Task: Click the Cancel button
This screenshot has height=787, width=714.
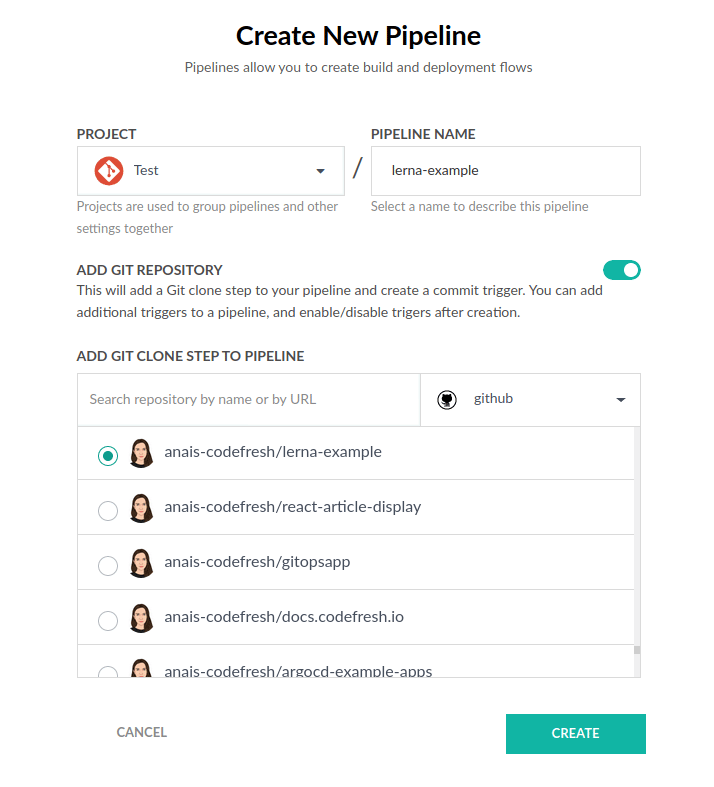Action: click(x=142, y=732)
